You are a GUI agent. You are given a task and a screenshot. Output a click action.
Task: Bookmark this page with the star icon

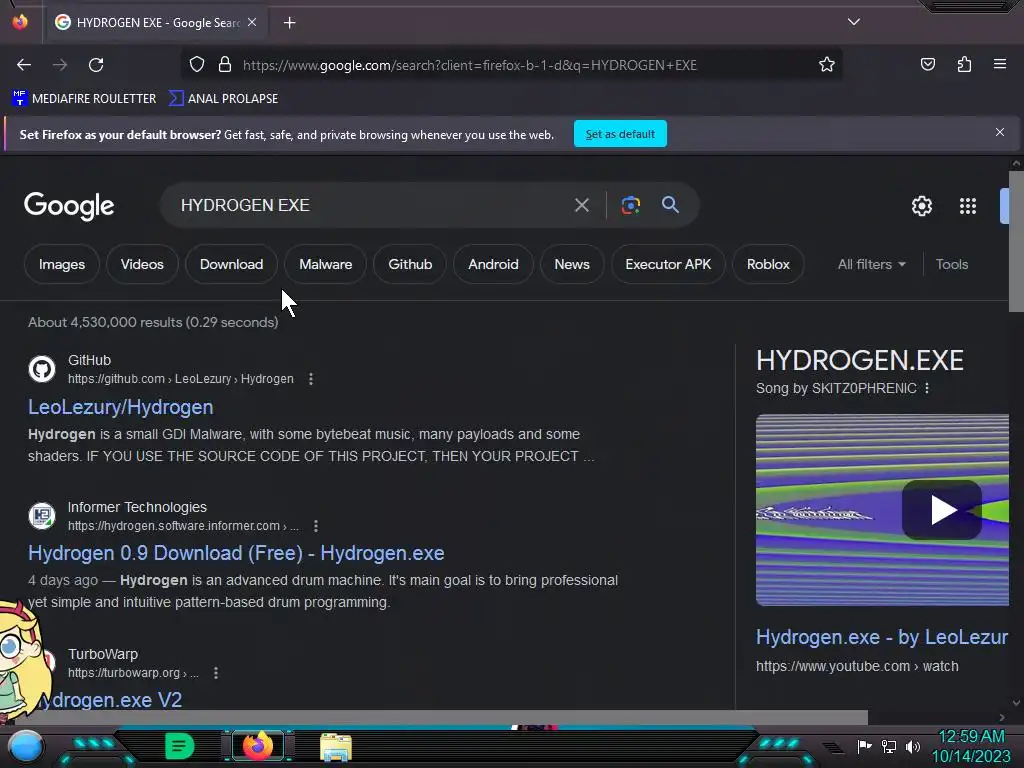(x=827, y=65)
